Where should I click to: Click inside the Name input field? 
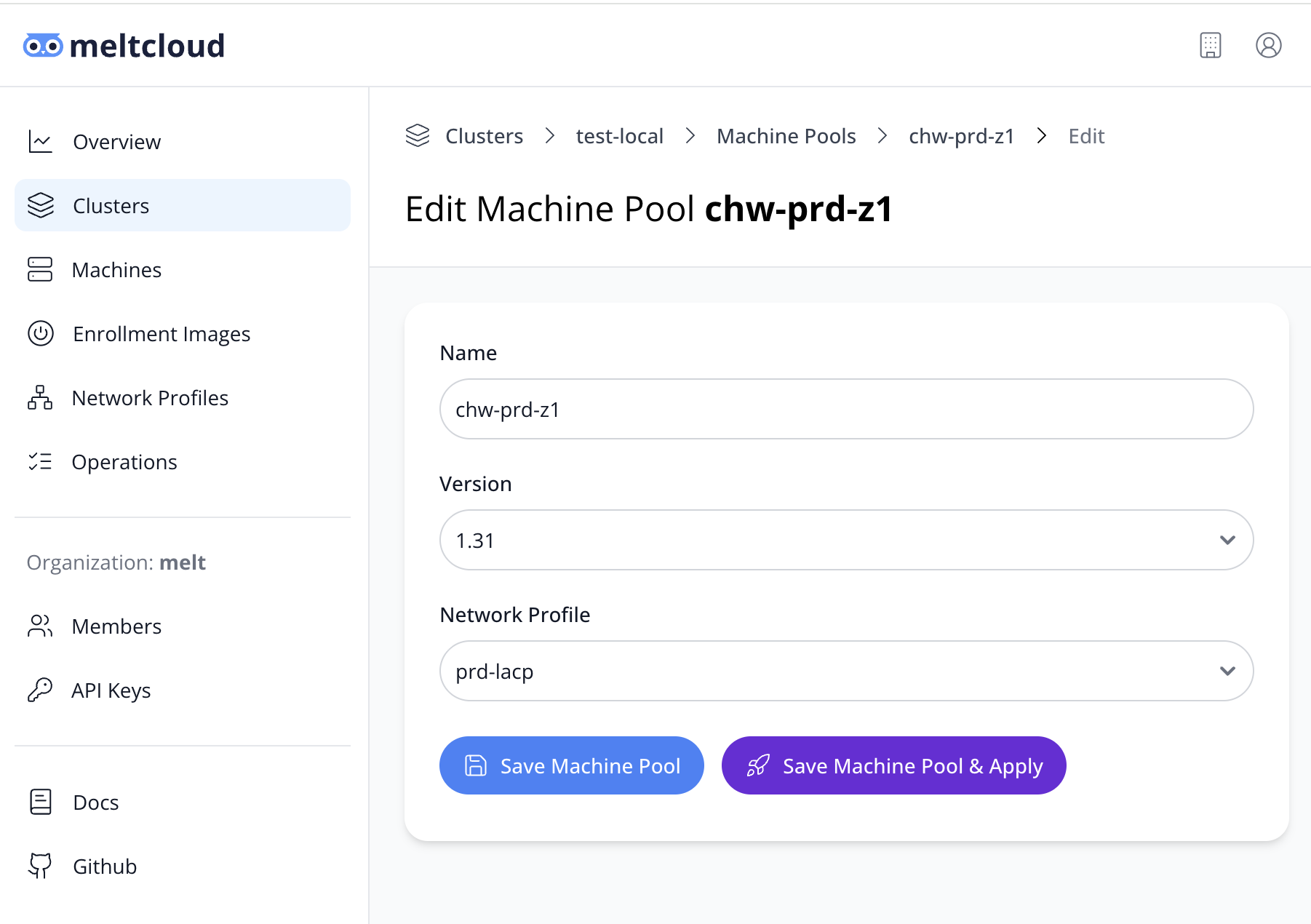(x=845, y=409)
